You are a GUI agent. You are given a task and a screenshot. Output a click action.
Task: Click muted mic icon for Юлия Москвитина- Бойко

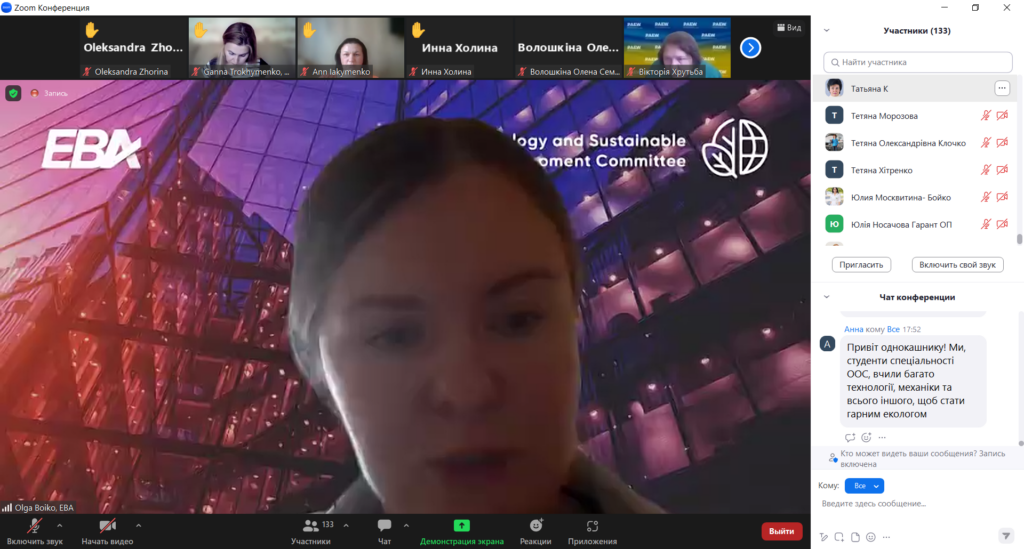point(985,196)
